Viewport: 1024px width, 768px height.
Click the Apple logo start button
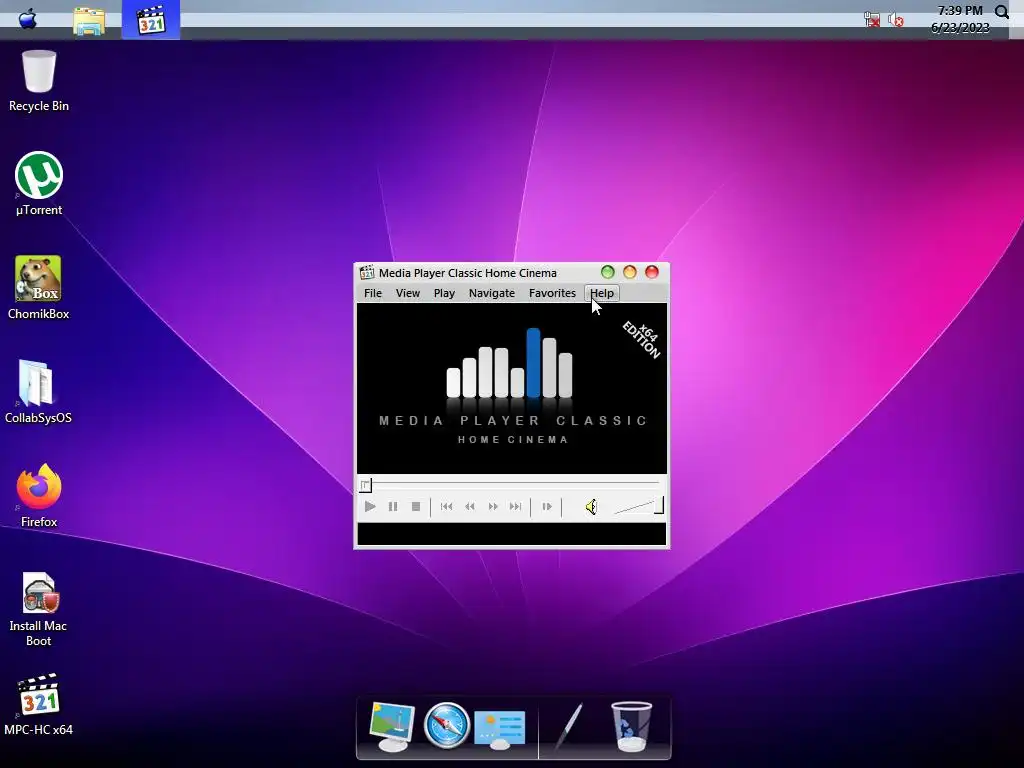click(27, 19)
